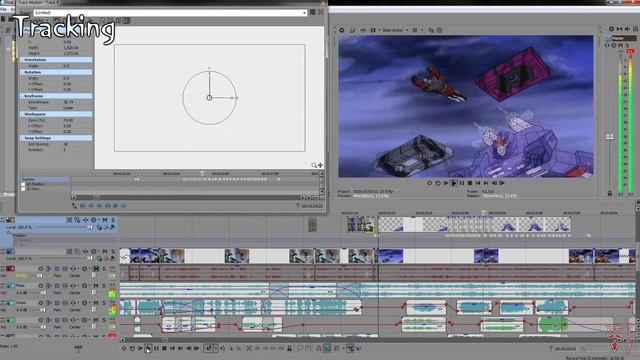Mute the Master bus

click(620, 45)
